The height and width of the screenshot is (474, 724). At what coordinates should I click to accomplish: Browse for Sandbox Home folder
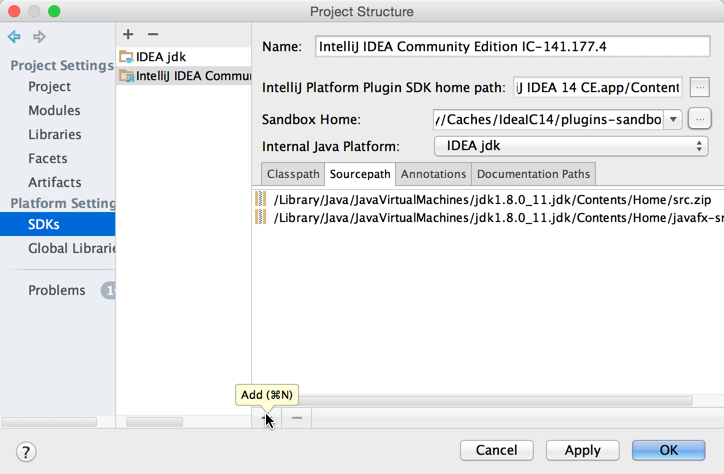click(x=700, y=119)
